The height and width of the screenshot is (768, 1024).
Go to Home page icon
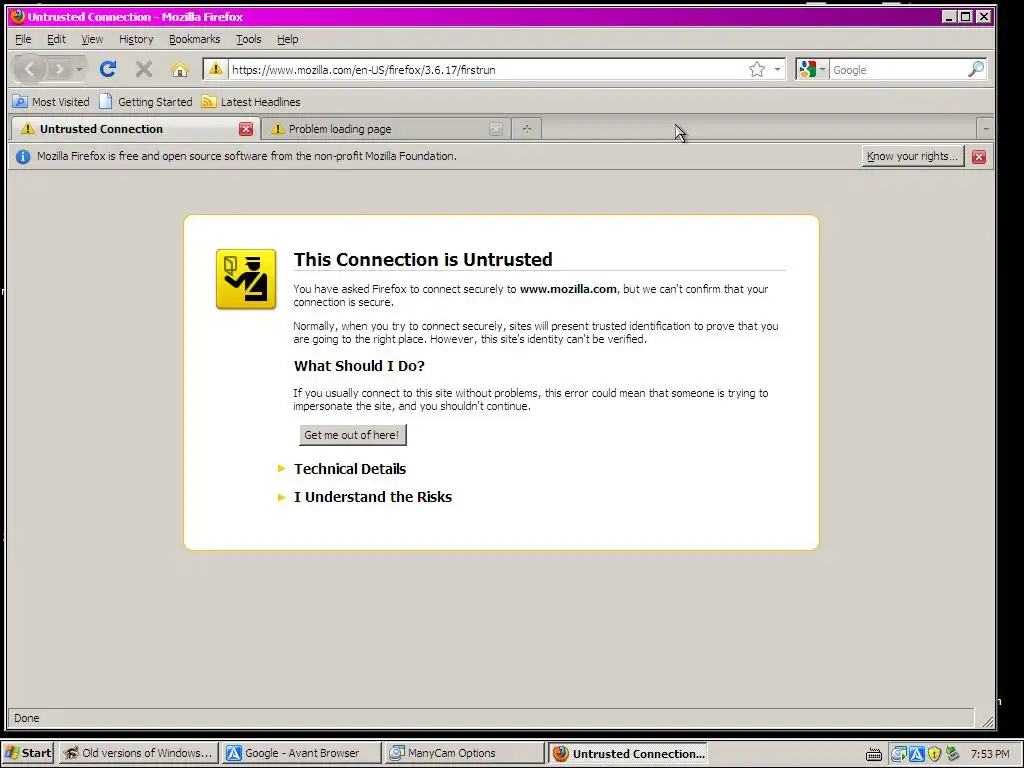pyautogui.click(x=180, y=69)
